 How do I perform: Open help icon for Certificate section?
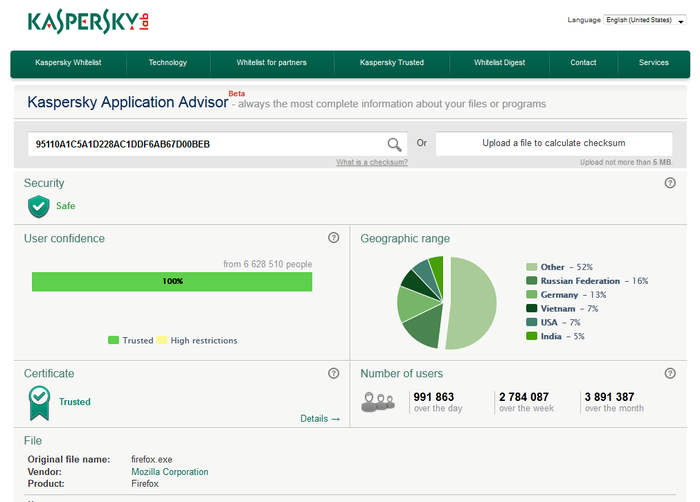(333, 373)
